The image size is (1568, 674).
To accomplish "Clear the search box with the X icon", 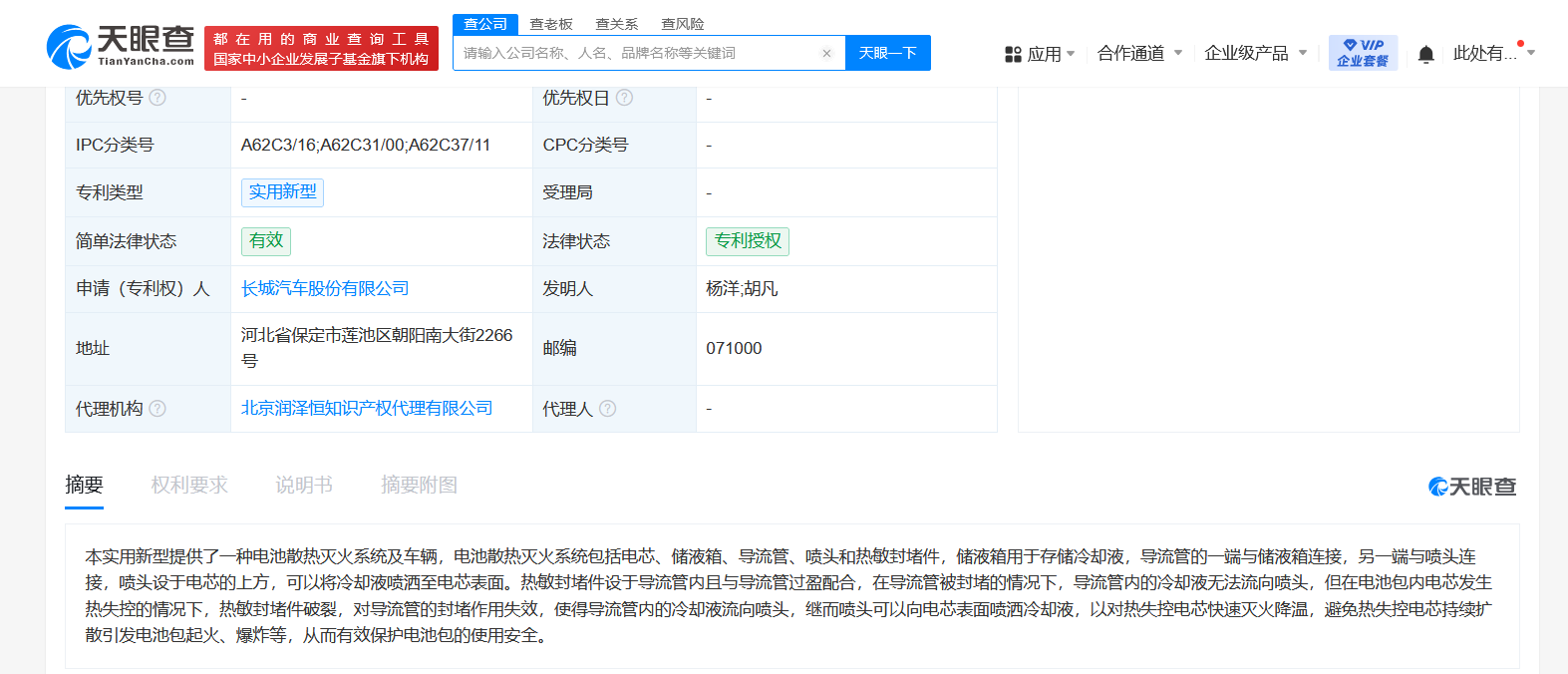I will coord(826,54).
